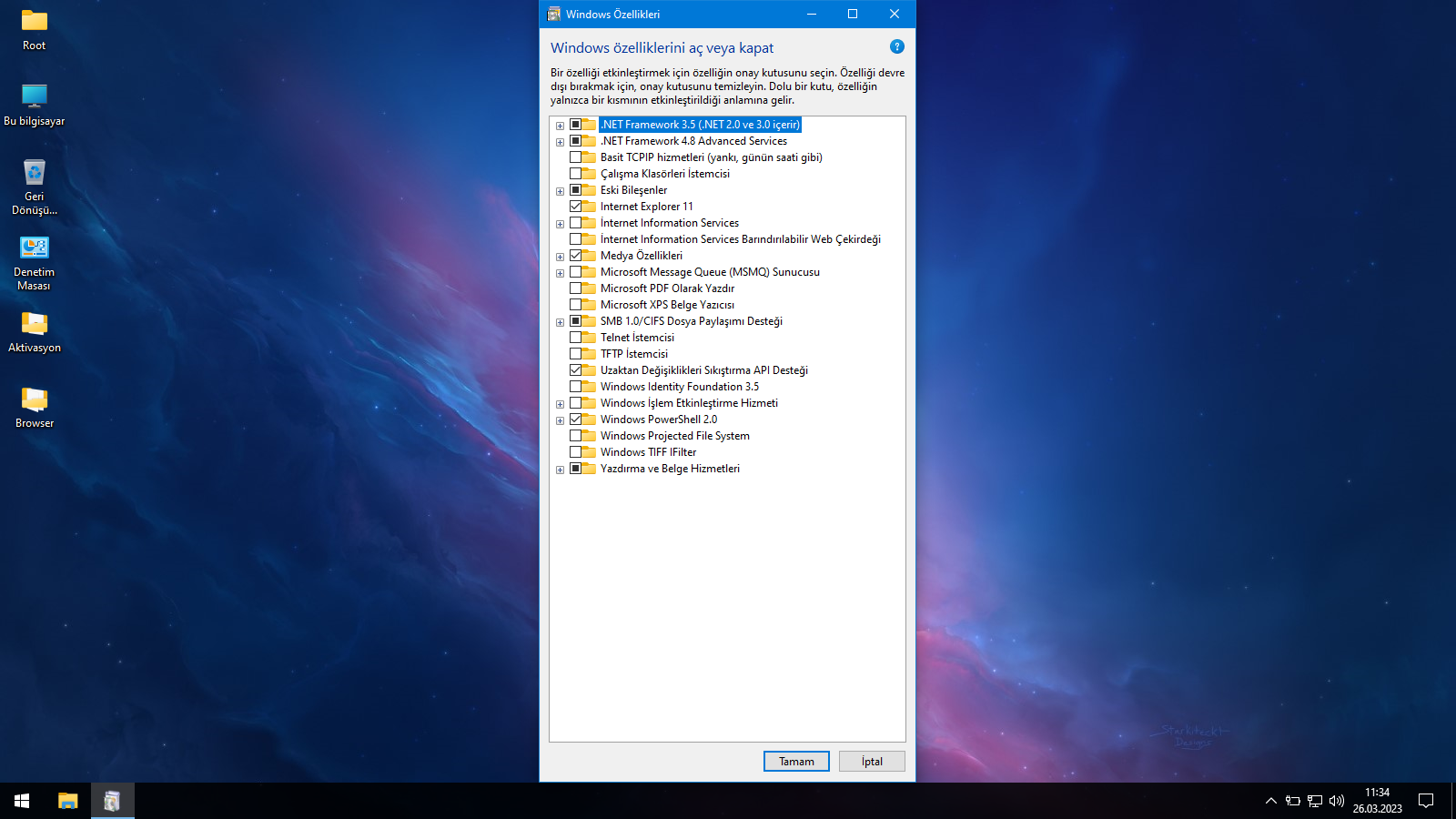
Task: Expand the .NET Framework 3.5 tree node
Action: click(560, 126)
